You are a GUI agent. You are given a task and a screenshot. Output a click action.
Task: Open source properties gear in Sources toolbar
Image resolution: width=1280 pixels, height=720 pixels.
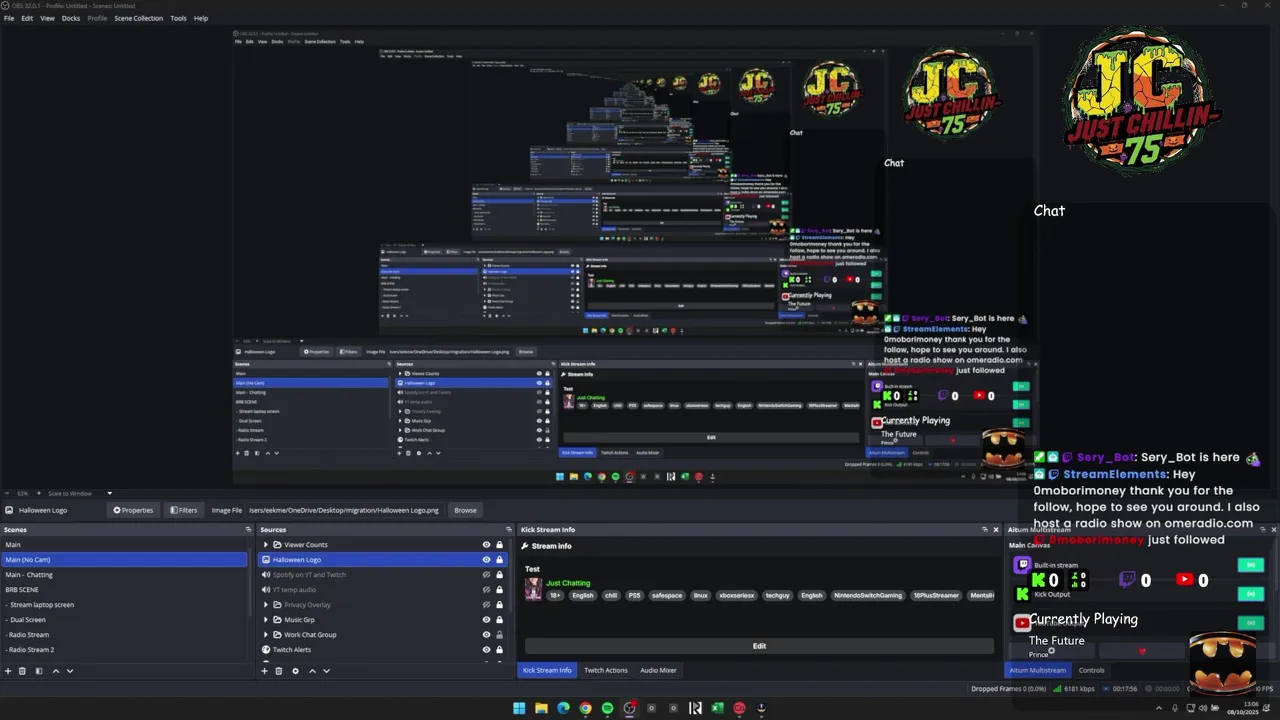tap(295, 671)
